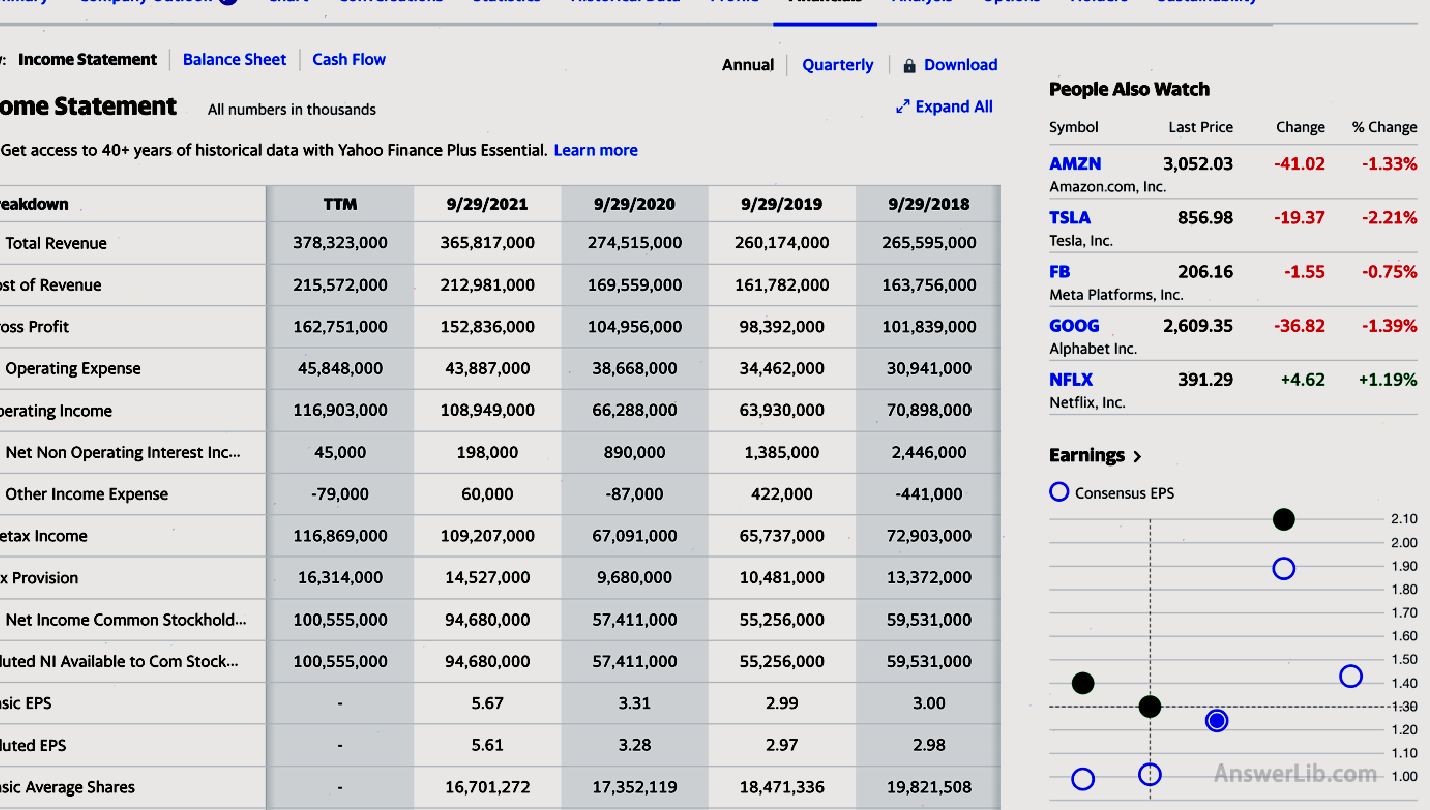This screenshot has height=810, width=1430.
Task: Switch to the Cash Flow view
Action: 349,60
